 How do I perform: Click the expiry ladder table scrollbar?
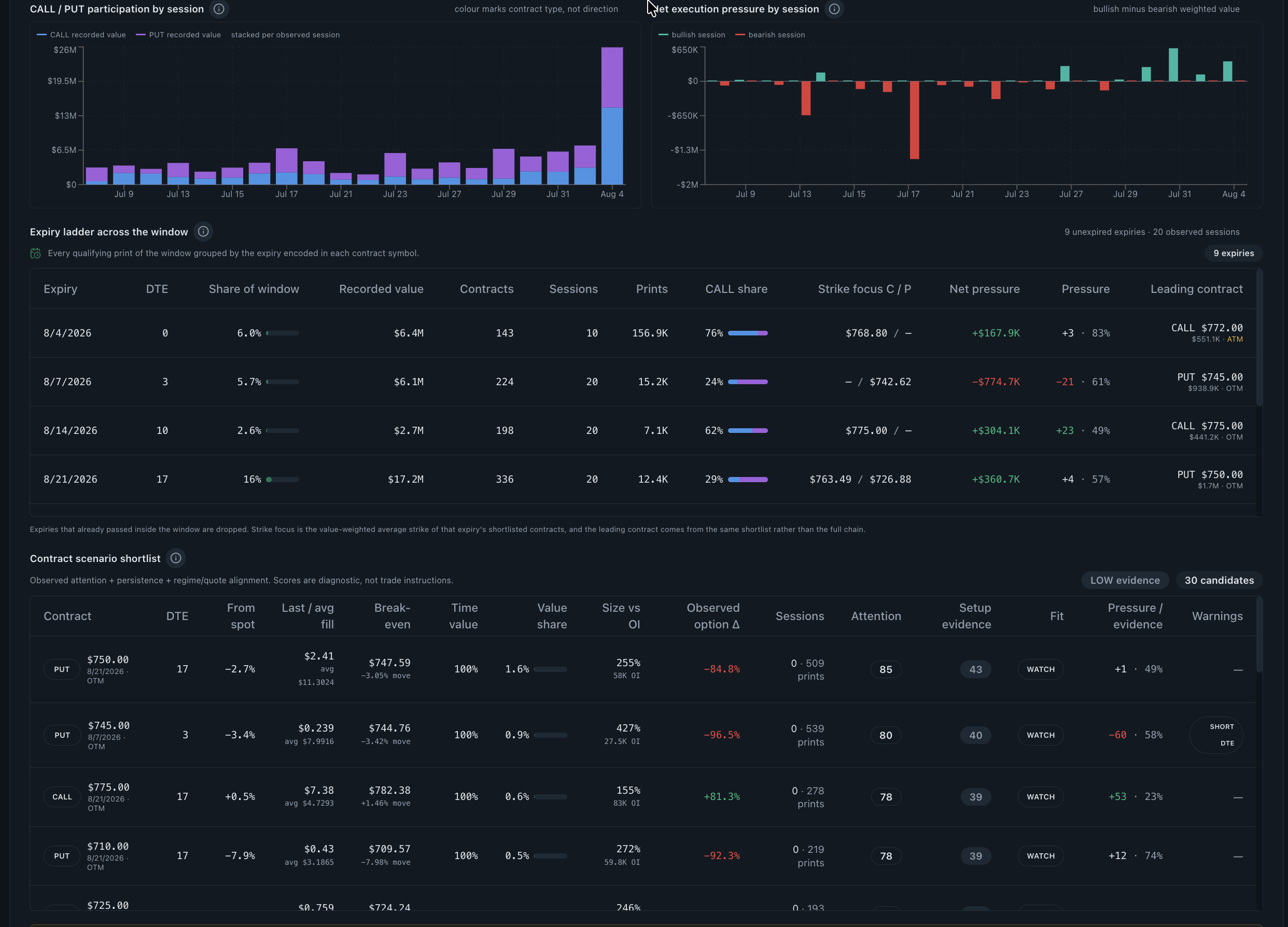coord(1259,338)
